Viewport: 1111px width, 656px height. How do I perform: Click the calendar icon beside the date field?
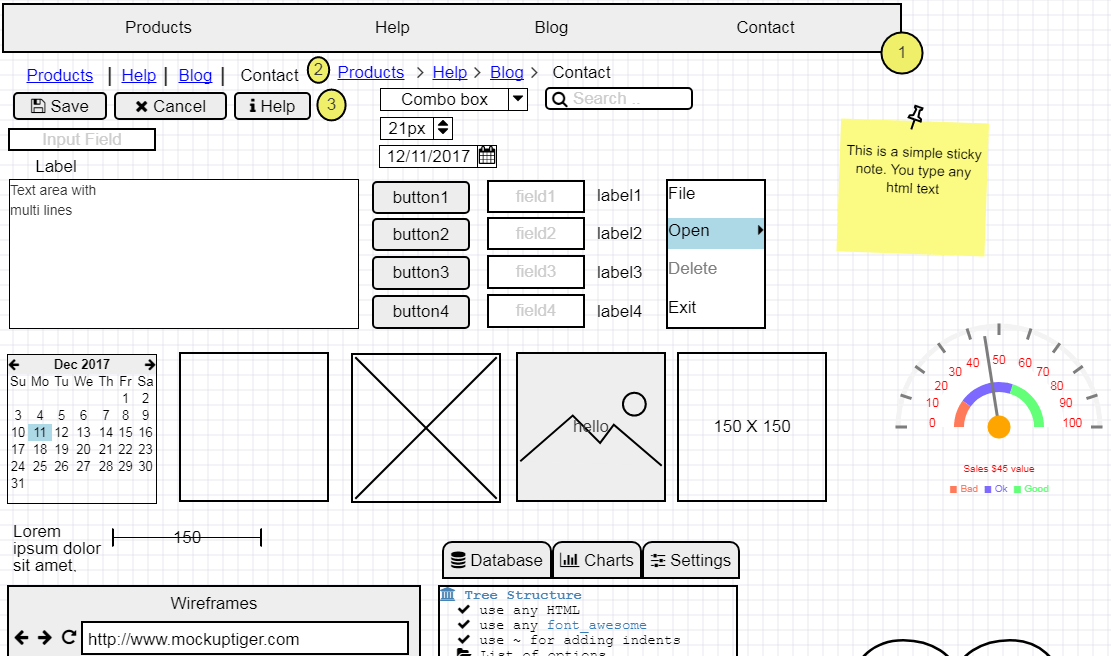click(x=487, y=155)
